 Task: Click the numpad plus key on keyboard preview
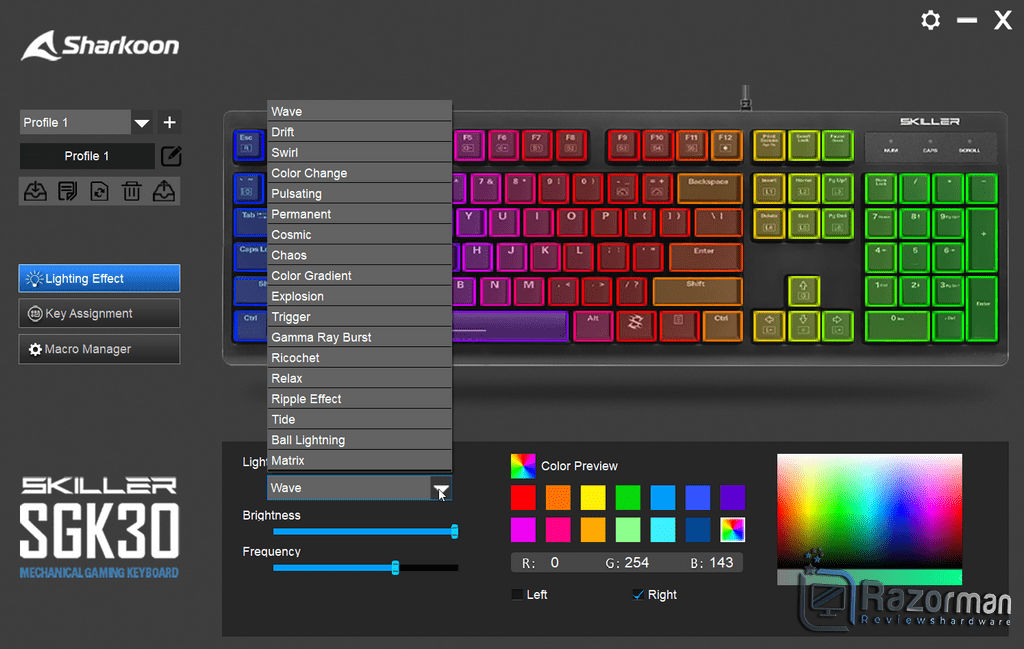coord(983,240)
